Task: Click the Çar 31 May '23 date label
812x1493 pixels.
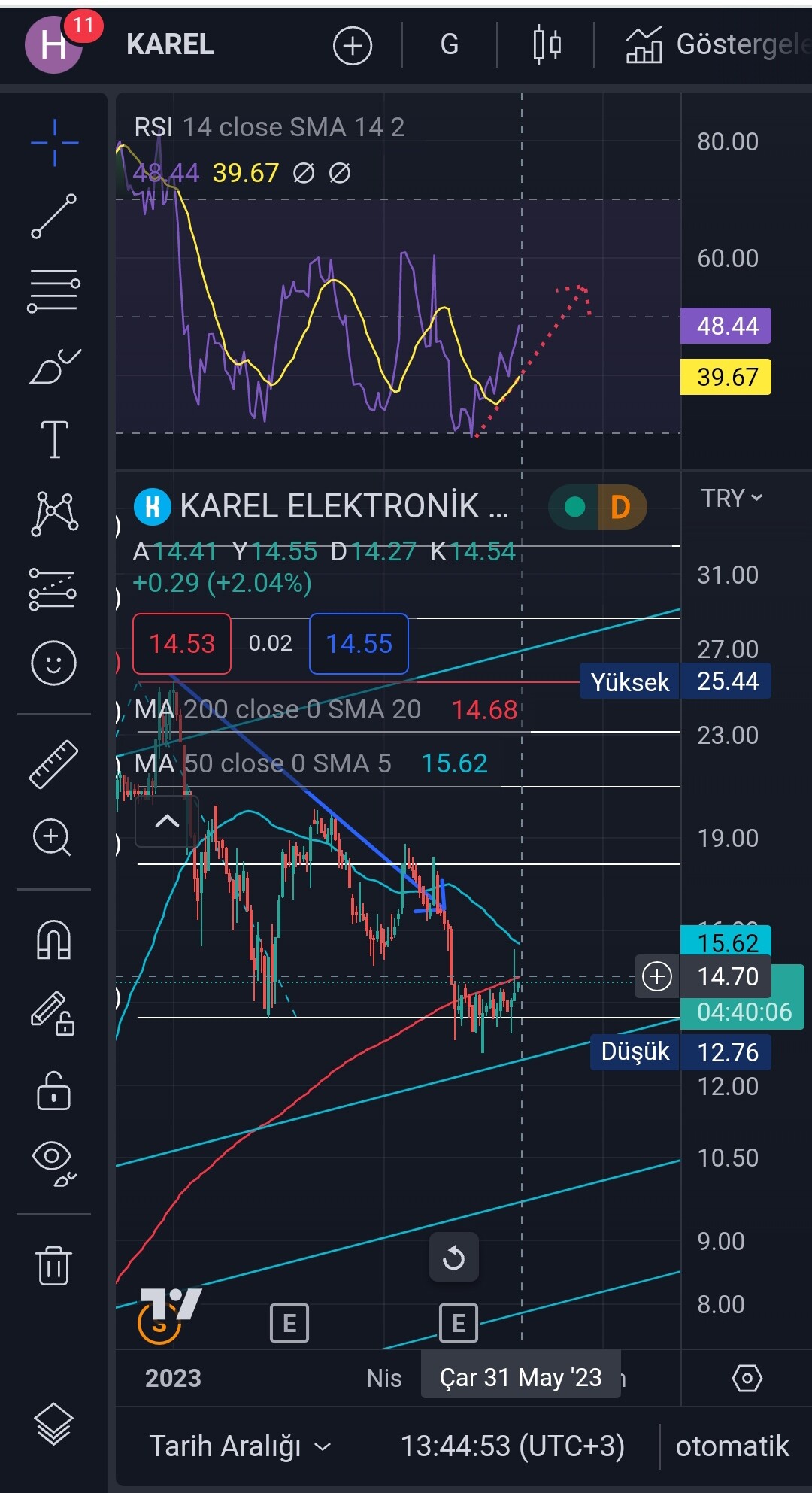Action: (x=521, y=1377)
